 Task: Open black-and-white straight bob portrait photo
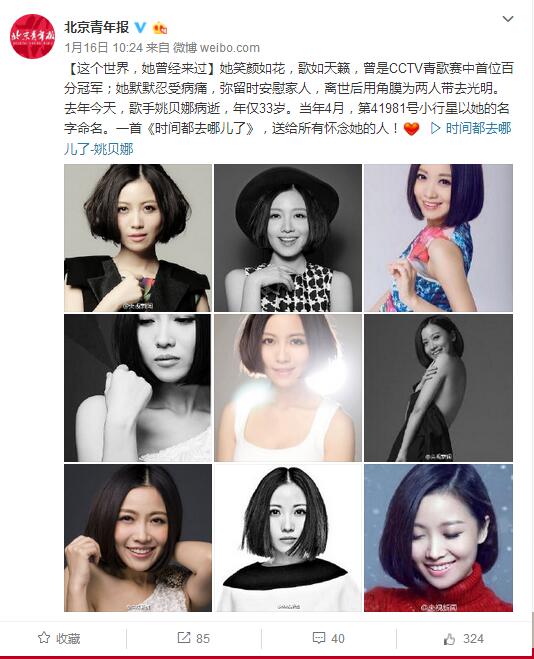coord(288,538)
